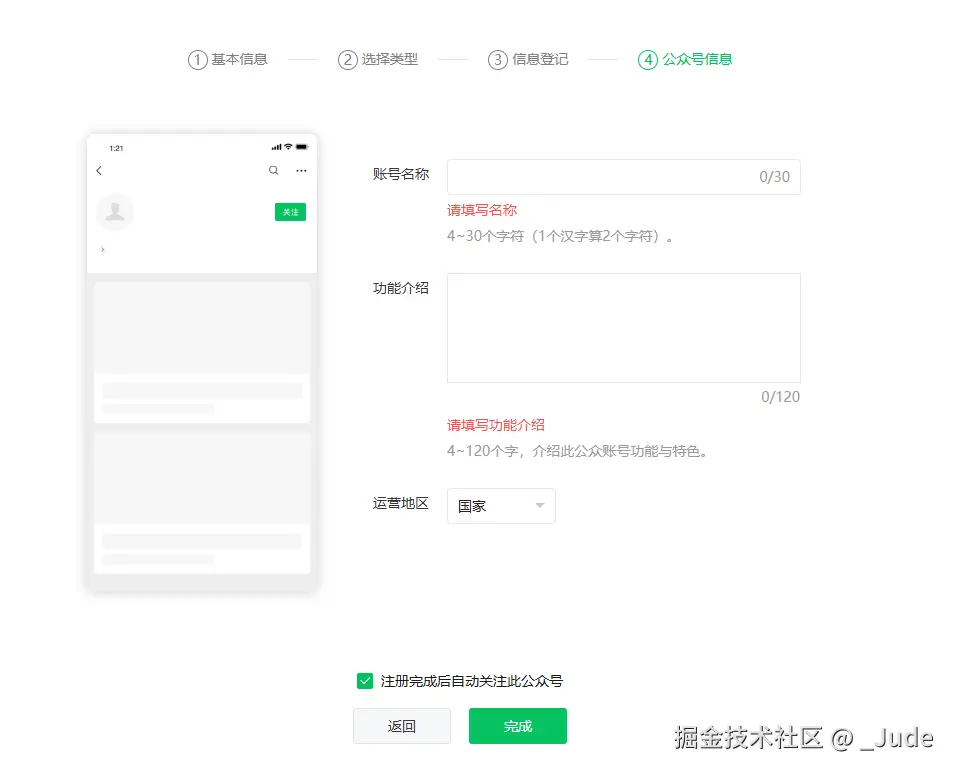
Task: Click the search icon in the phone preview
Action: pyautogui.click(x=273, y=170)
